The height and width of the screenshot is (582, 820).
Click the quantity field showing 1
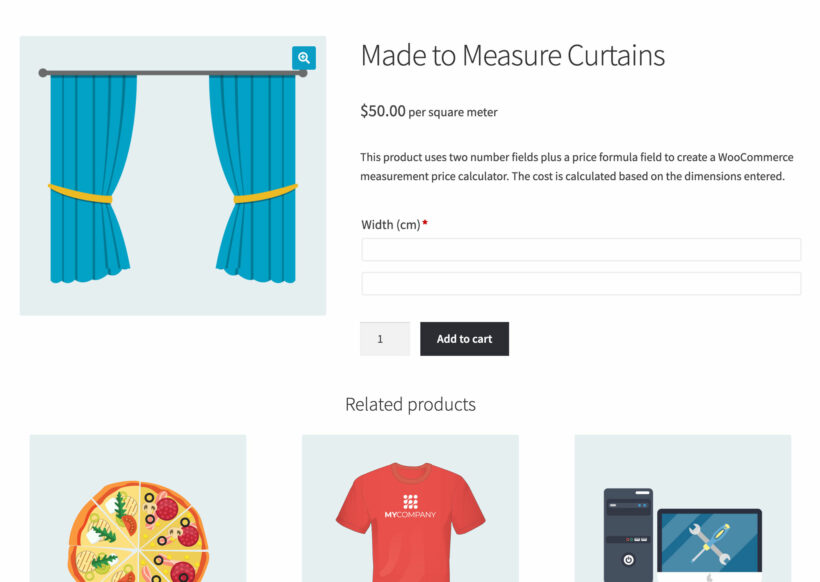(x=384, y=338)
